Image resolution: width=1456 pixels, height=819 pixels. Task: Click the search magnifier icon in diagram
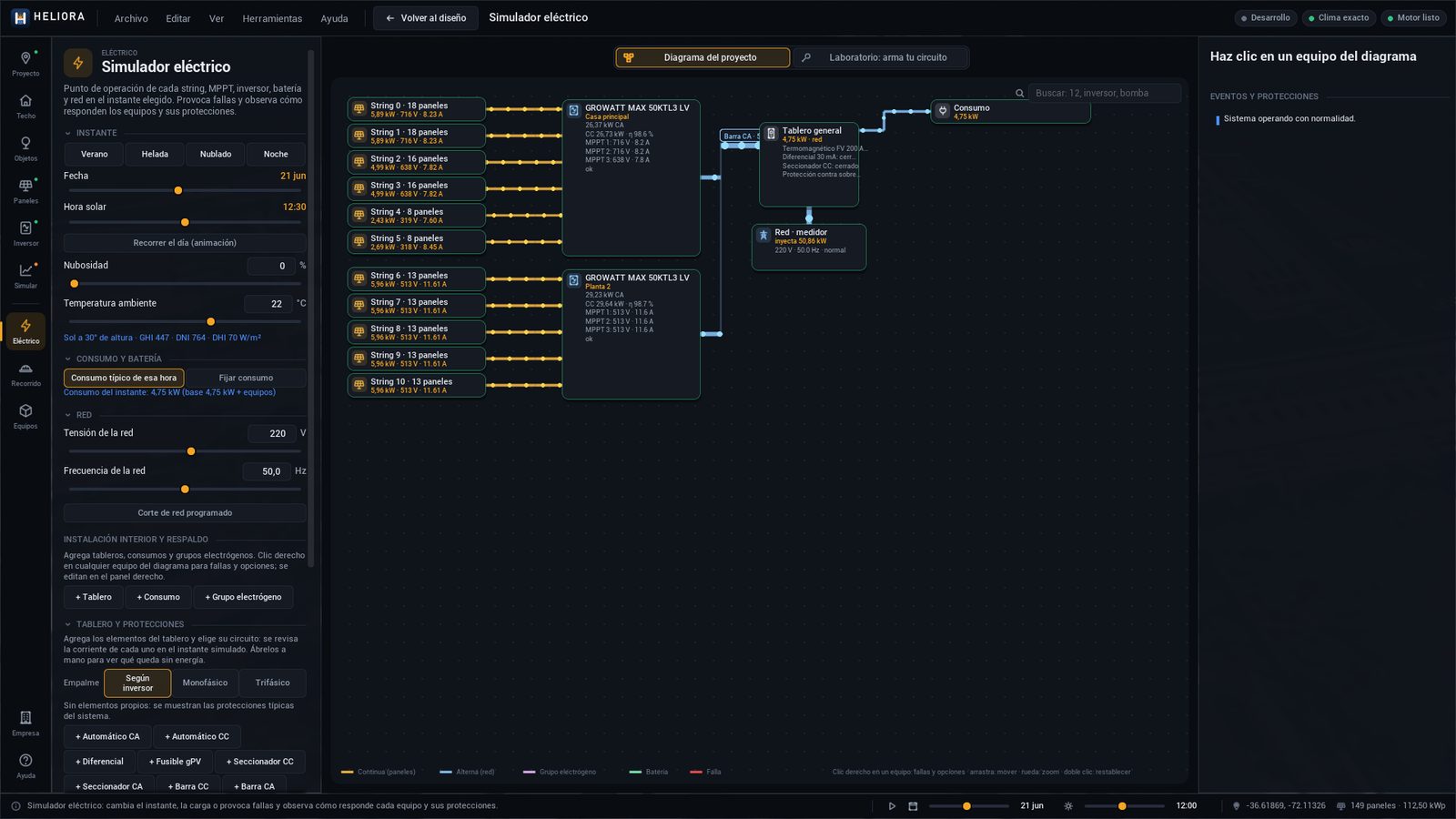[x=1019, y=93]
